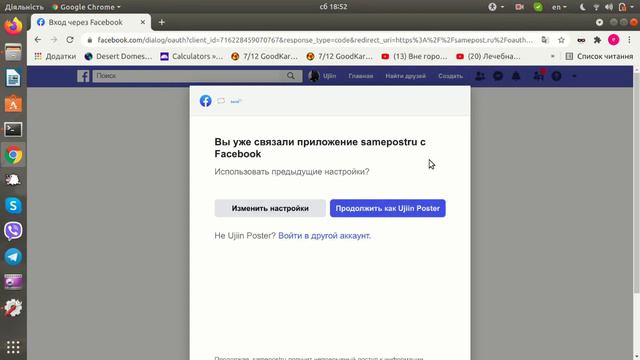Open the Ujiin profile in the header
This screenshot has width=640, height=360.
(322, 76)
